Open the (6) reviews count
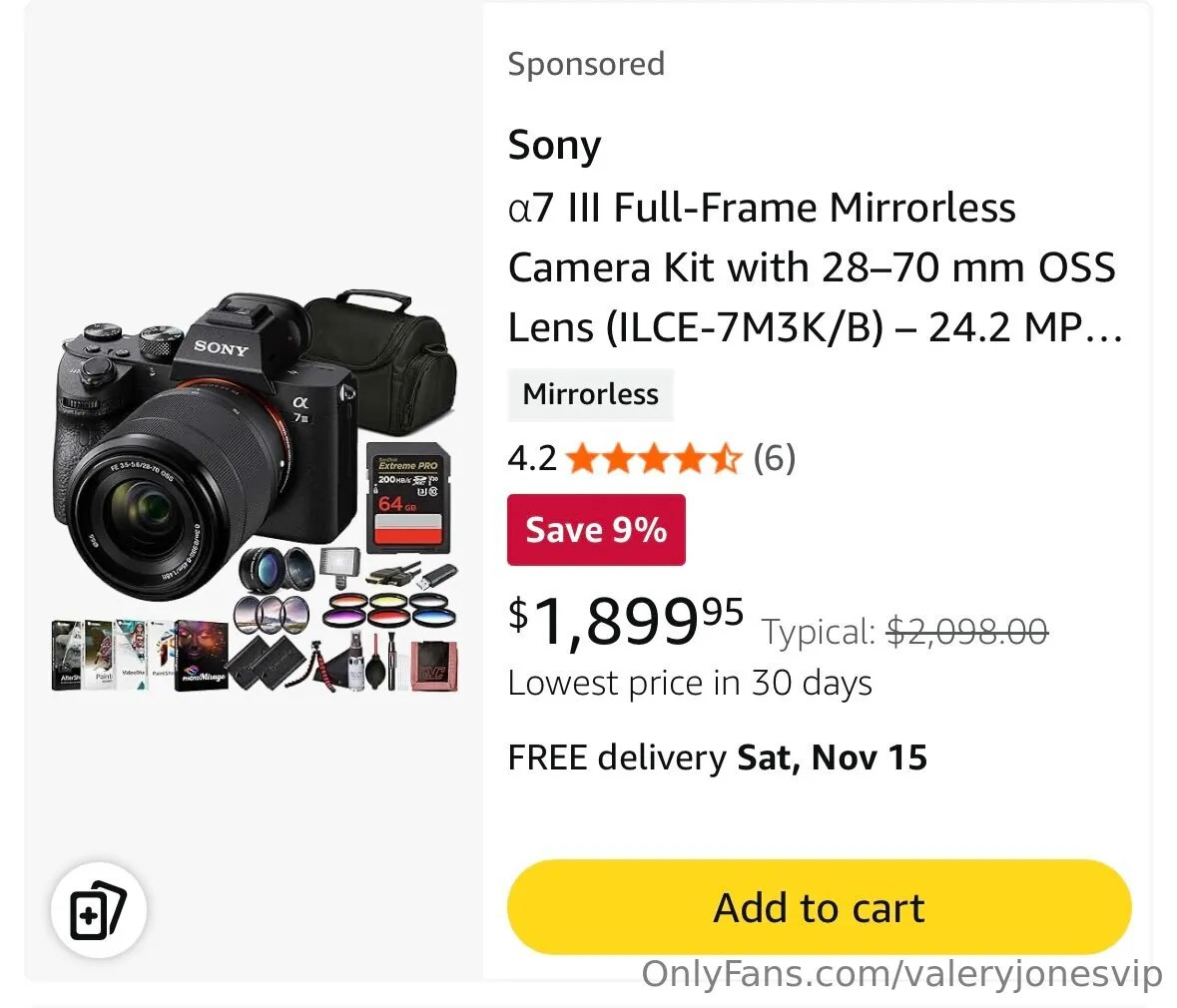 click(x=774, y=459)
